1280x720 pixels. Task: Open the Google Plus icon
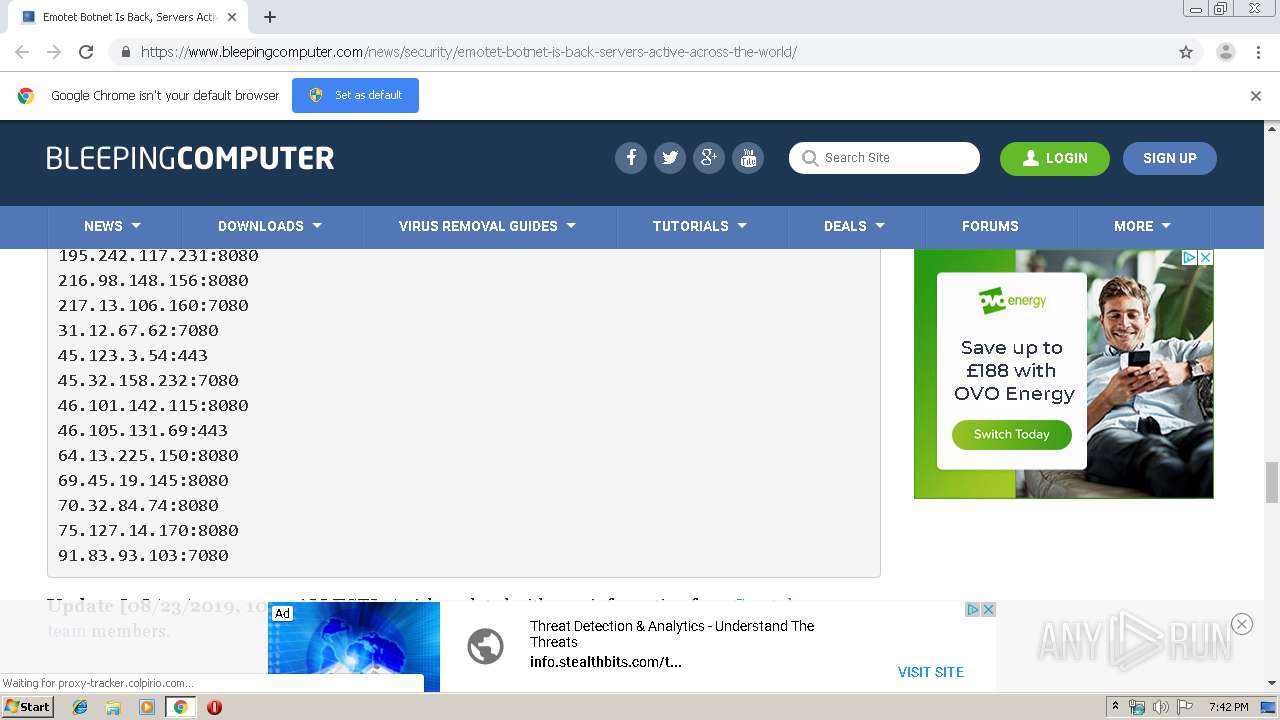(x=709, y=158)
